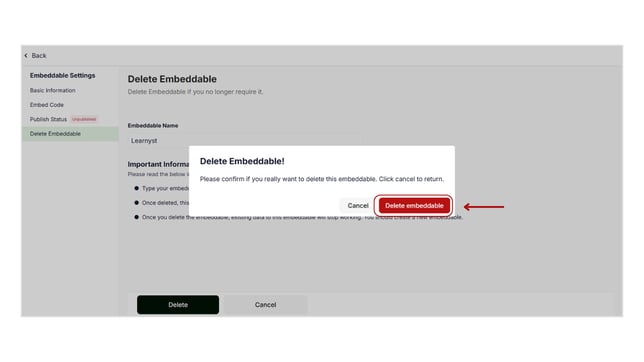This screenshot has height=362, width=644.
Task: Click the Back arrow icon
Action: [x=26, y=55]
